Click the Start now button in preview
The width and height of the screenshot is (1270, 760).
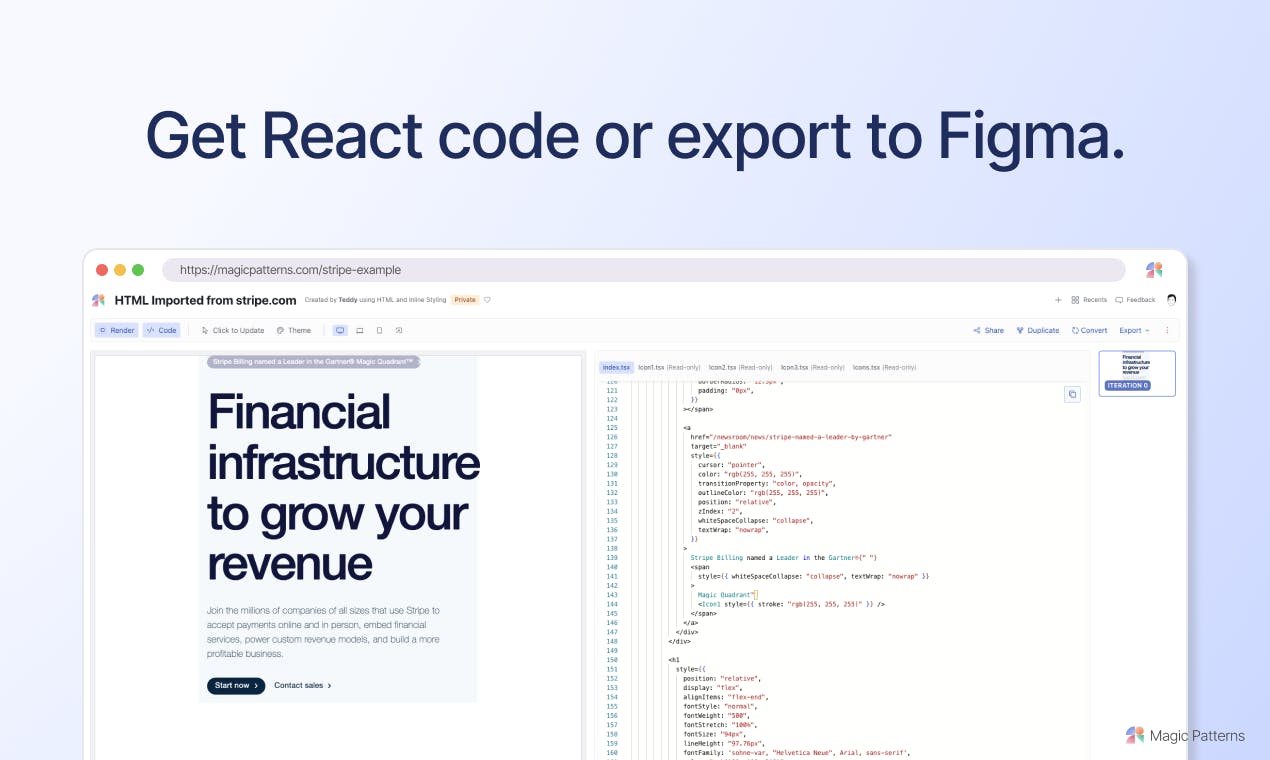click(x=236, y=685)
